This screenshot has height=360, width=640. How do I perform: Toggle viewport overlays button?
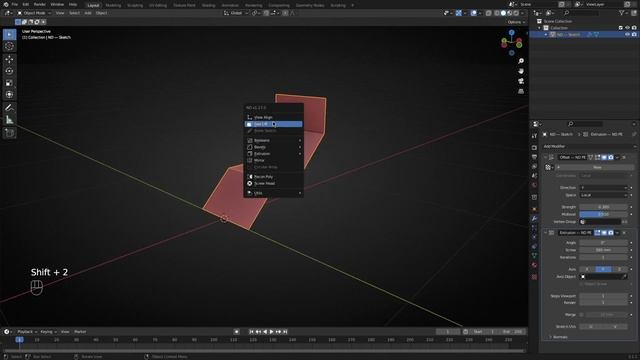(x=473, y=13)
